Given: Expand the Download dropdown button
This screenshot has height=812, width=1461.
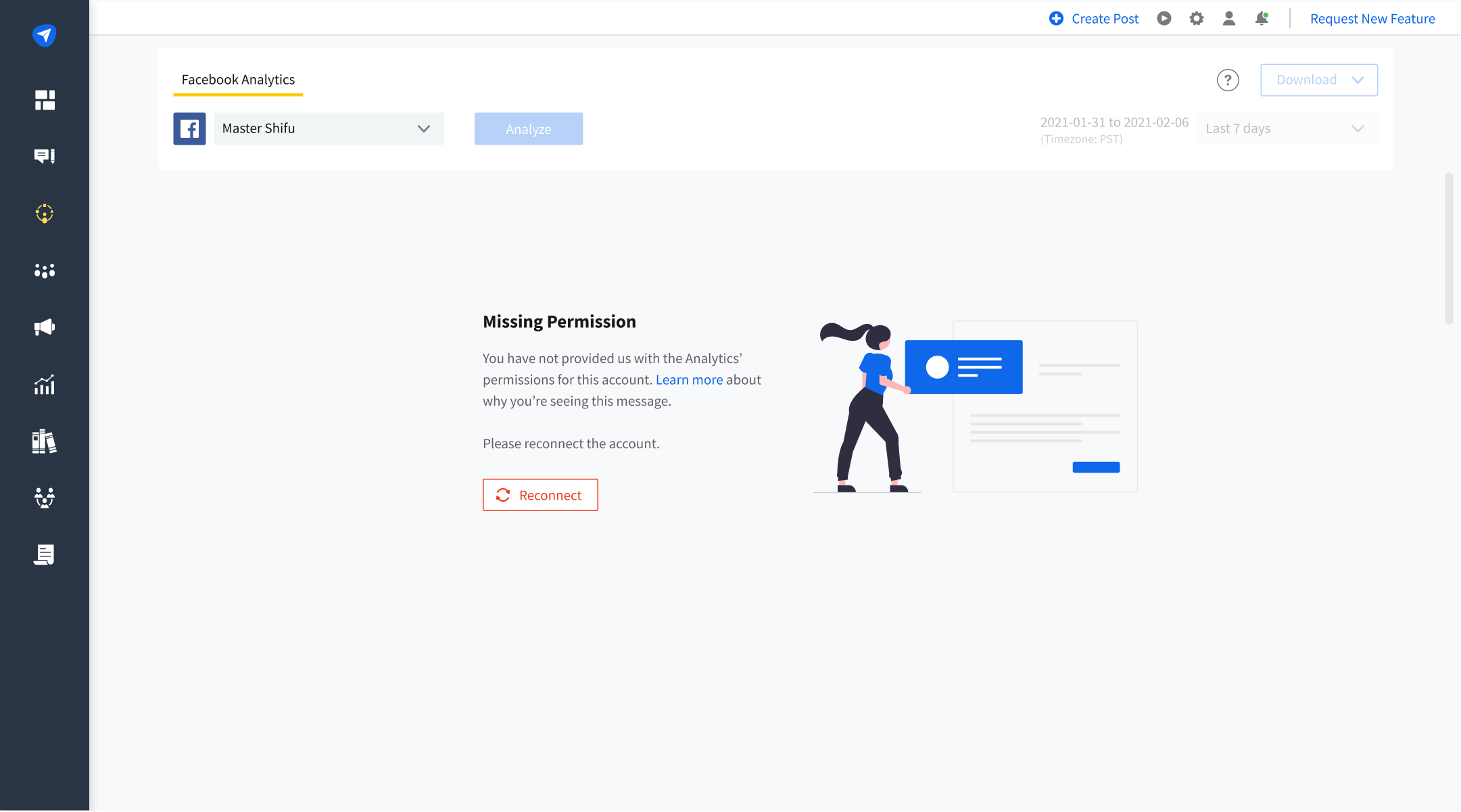Looking at the screenshot, I should click(x=1318, y=80).
